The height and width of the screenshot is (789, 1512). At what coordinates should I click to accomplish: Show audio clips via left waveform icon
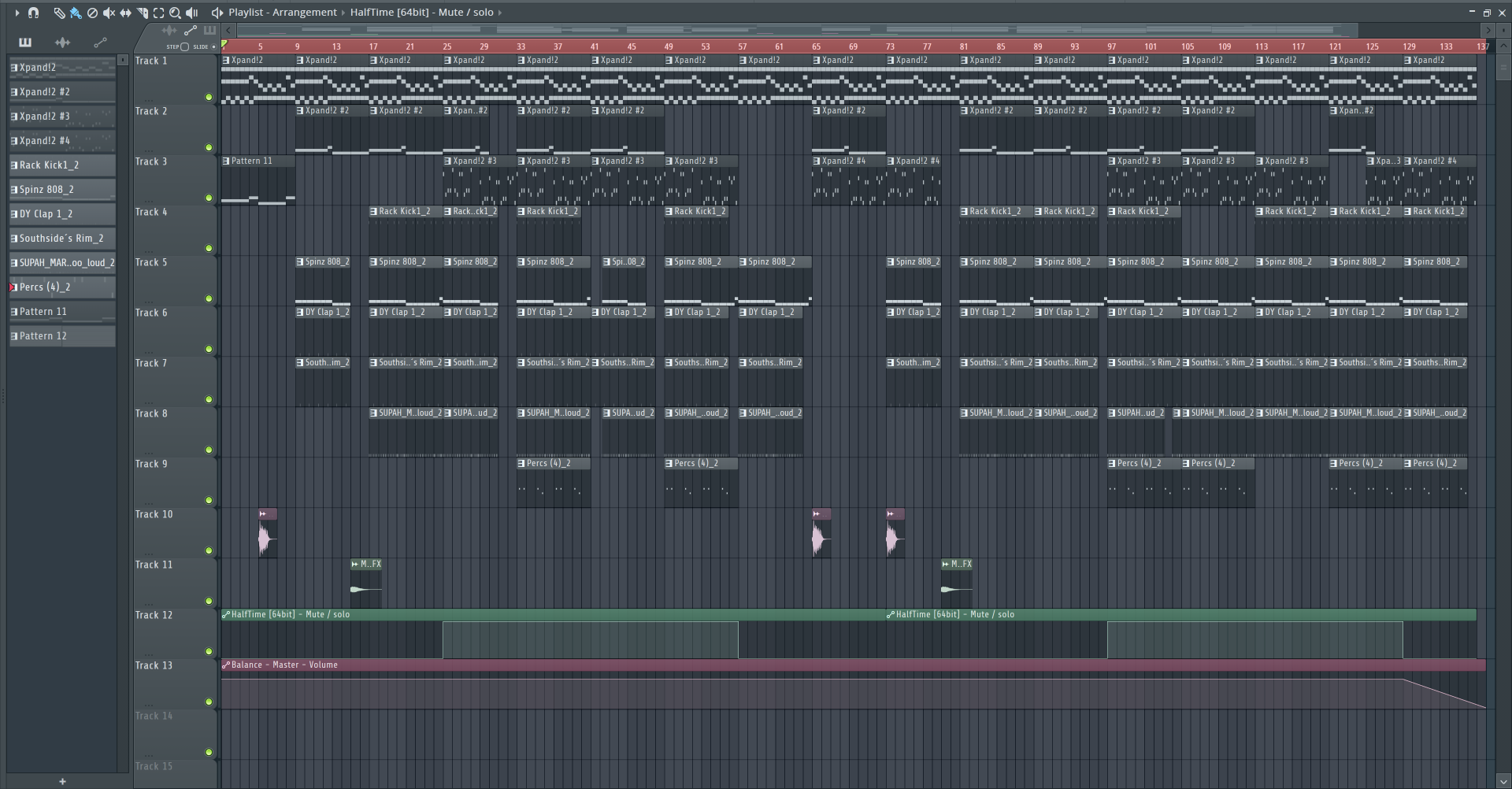(x=62, y=43)
